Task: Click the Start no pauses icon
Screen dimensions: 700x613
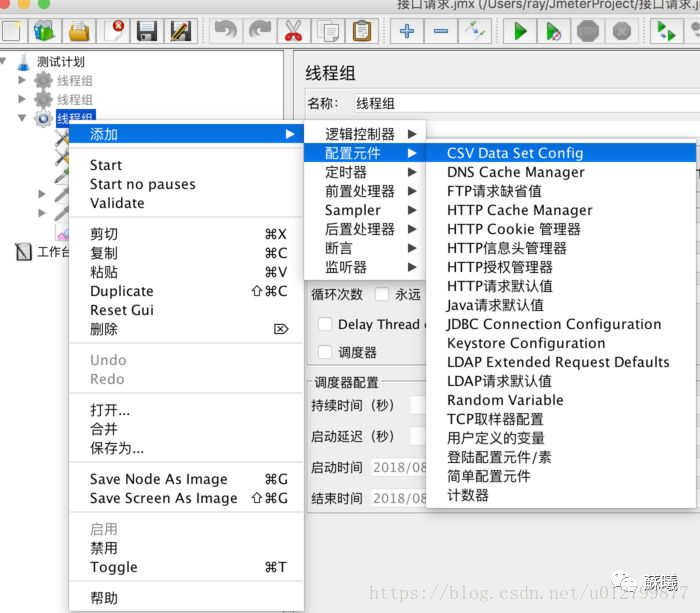Action: click(x=554, y=31)
